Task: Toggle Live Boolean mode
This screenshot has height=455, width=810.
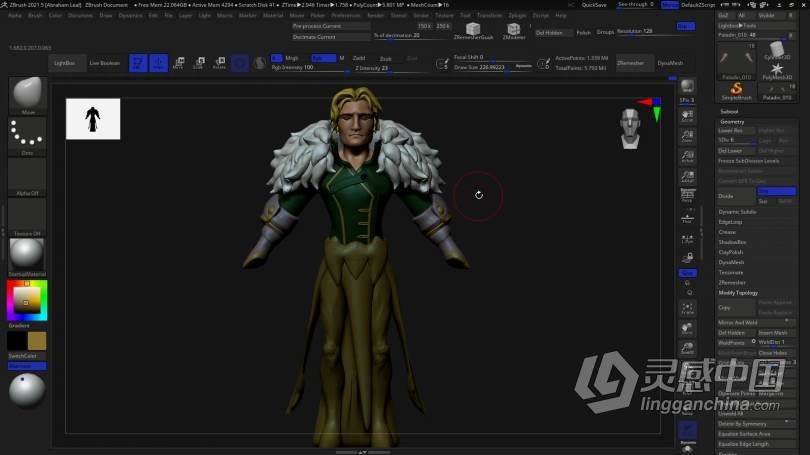Action: [x=105, y=63]
